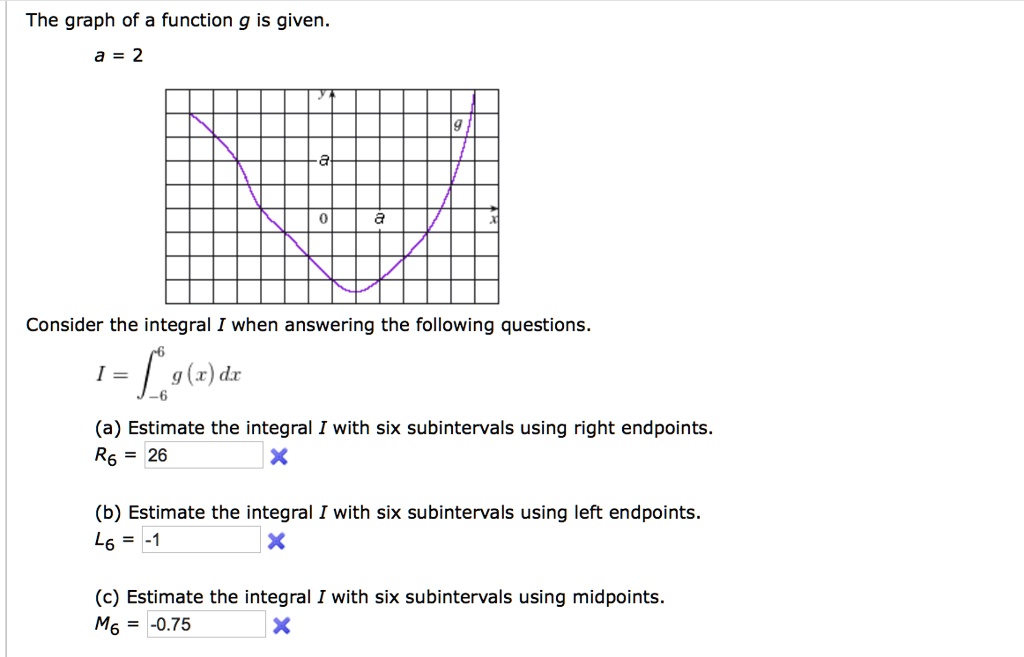The height and width of the screenshot is (657, 1024).
Task: Click the a label on the x-axis
Action: click(x=377, y=216)
